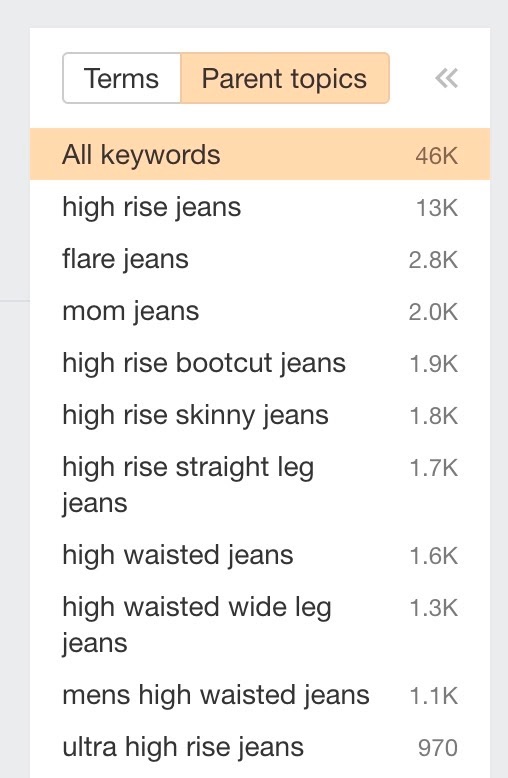Viewport: 508px width, 778px height.
Task: Choose high waisted wide leg jeans topic
Action: 260,625
